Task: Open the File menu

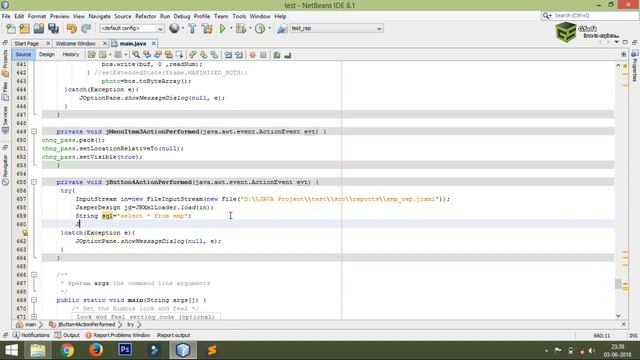Action: [x=6, y=16]
